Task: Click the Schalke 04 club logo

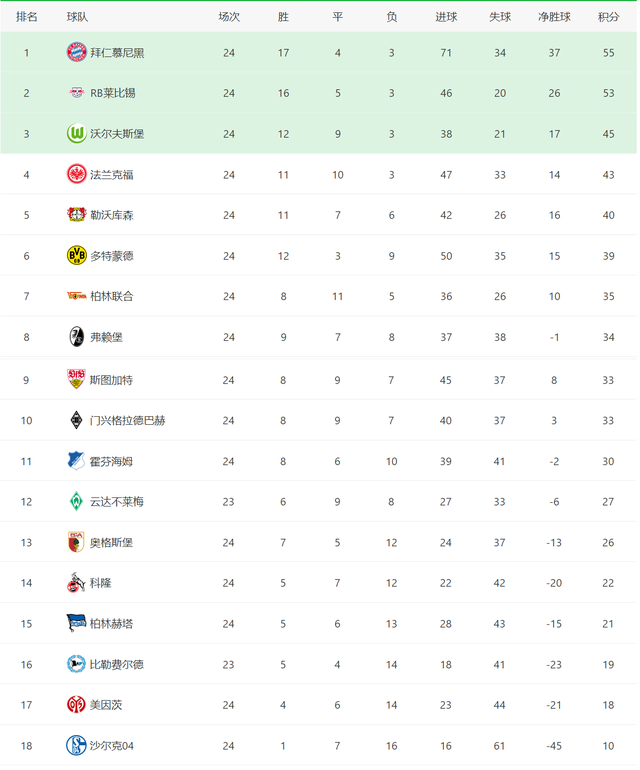Action: [x=77, y=745]
